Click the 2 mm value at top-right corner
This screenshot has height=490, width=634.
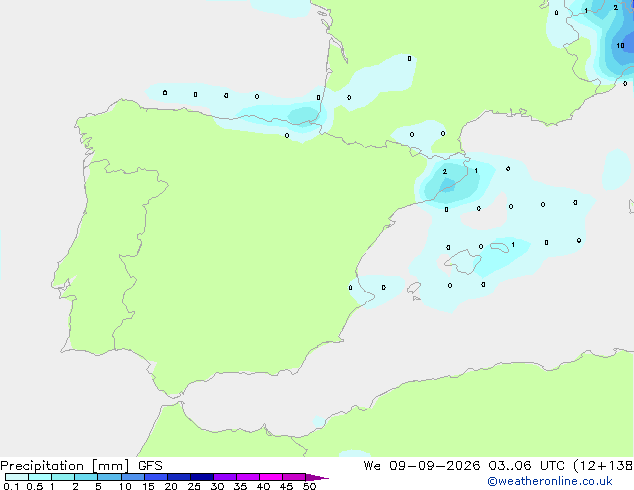(x=615, y=8)
